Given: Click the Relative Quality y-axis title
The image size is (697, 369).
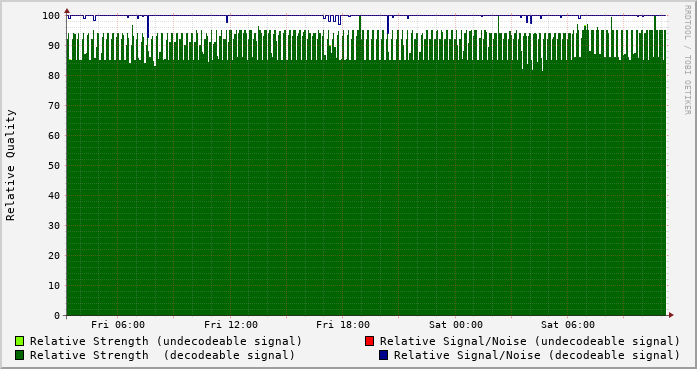Looking at the screenshot, I should pyautogui.click(x=11, y=165).
